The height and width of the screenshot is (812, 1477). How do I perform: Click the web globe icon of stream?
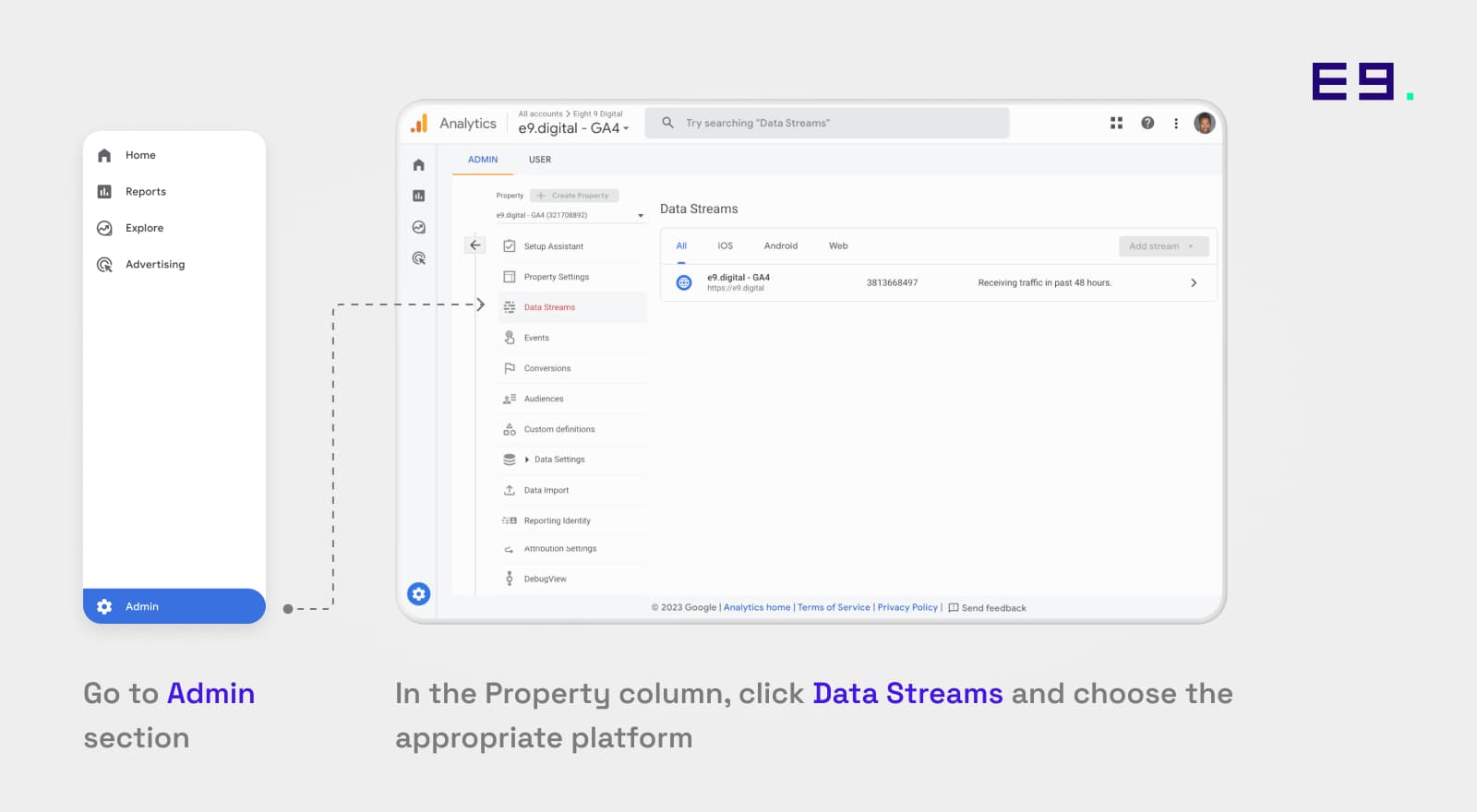click(684, 282)
